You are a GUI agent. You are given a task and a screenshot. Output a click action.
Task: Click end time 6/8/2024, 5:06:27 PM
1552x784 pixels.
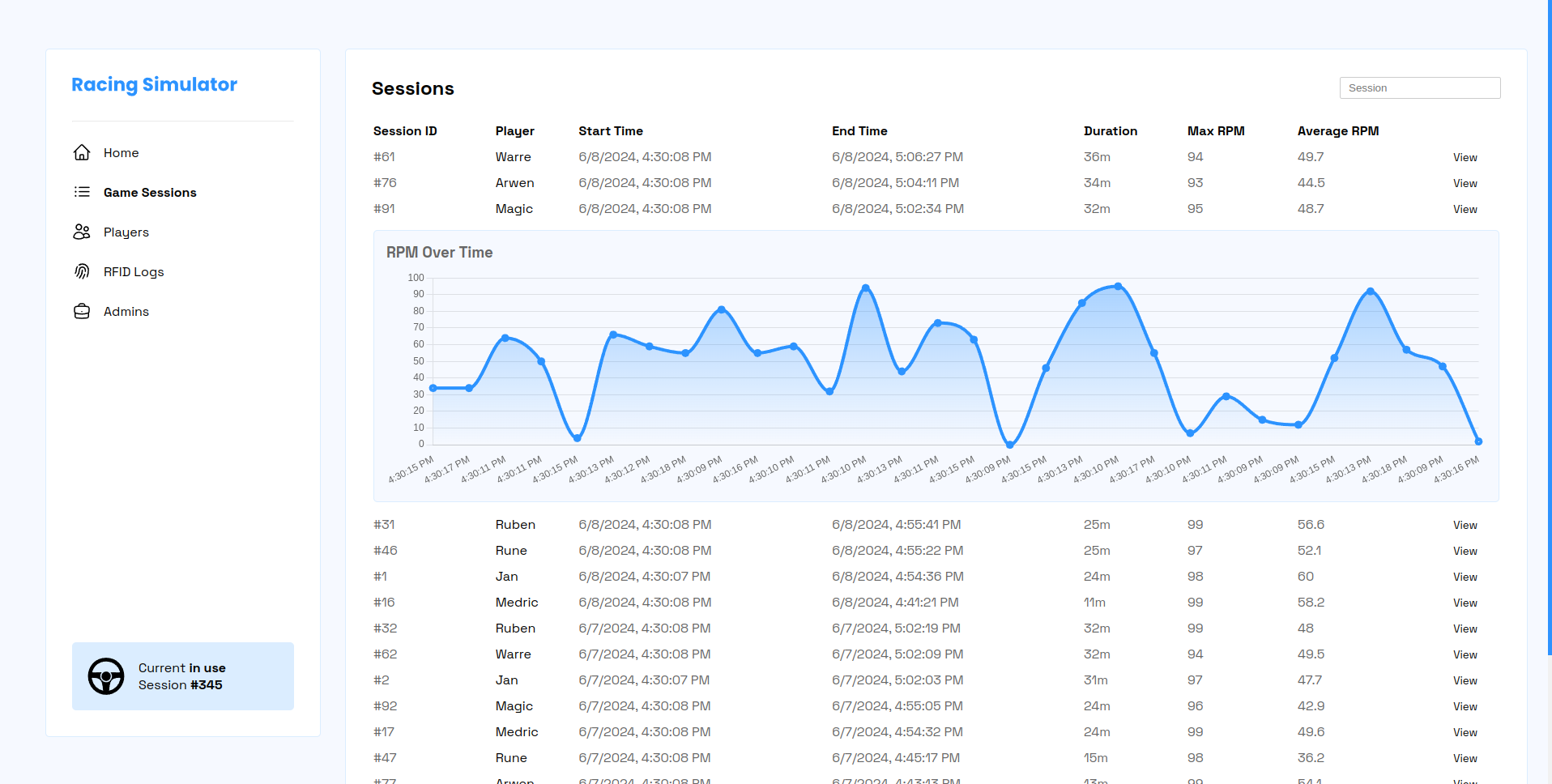[898, 157]
